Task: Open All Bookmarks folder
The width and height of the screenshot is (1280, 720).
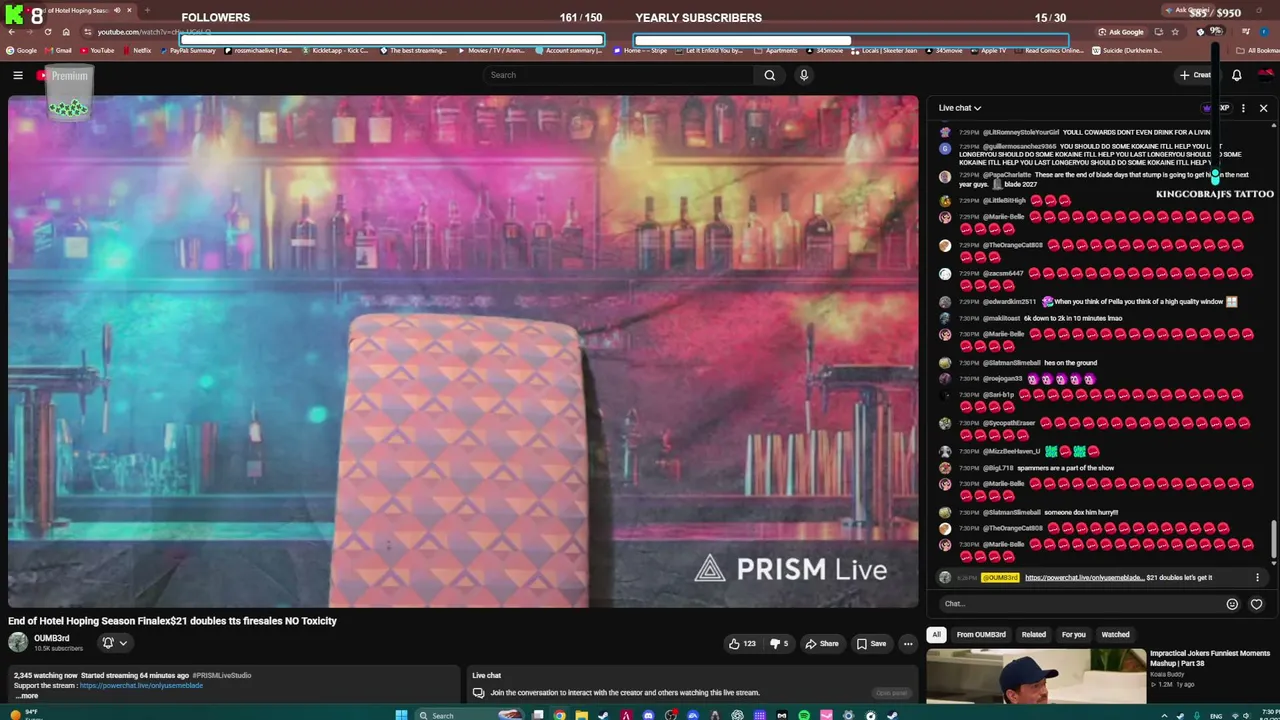Action: pyautogui.click(x=1257, y=50)
